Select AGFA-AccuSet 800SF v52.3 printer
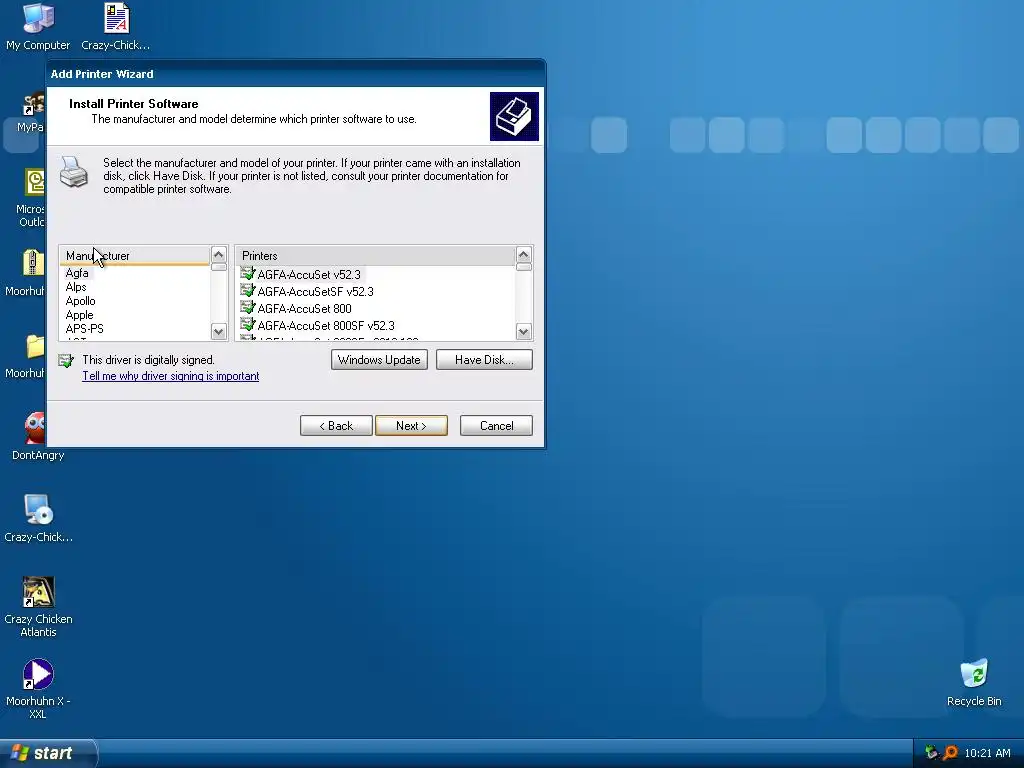 click(326, 326)
